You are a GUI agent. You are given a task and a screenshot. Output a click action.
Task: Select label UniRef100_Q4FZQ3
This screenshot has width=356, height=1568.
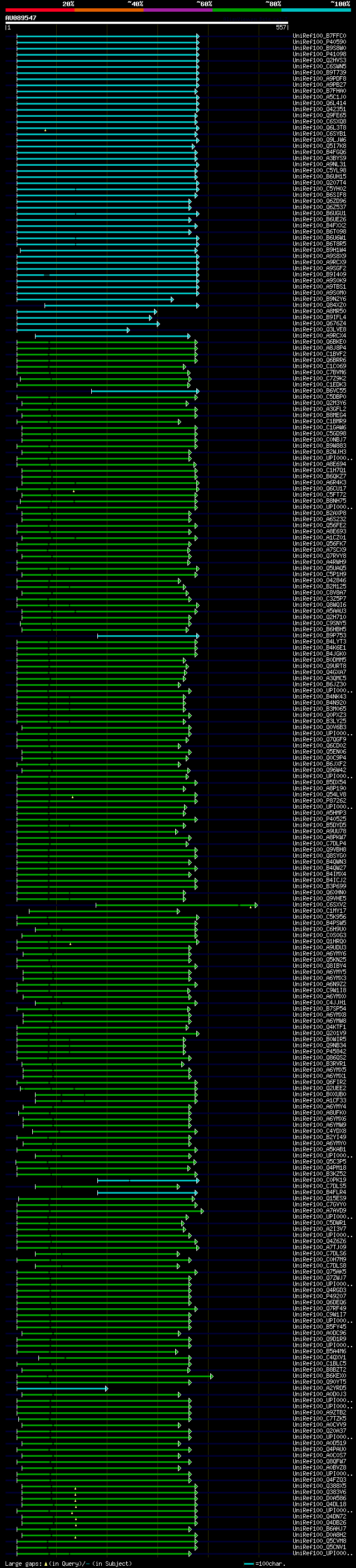tap(319, 1480)
